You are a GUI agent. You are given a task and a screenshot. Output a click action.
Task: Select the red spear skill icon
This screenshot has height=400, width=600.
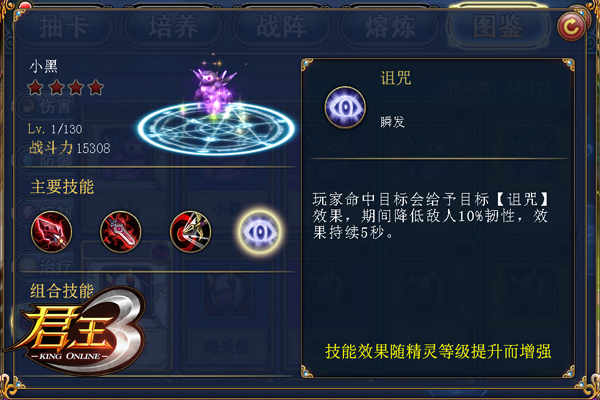coord(51,232)
